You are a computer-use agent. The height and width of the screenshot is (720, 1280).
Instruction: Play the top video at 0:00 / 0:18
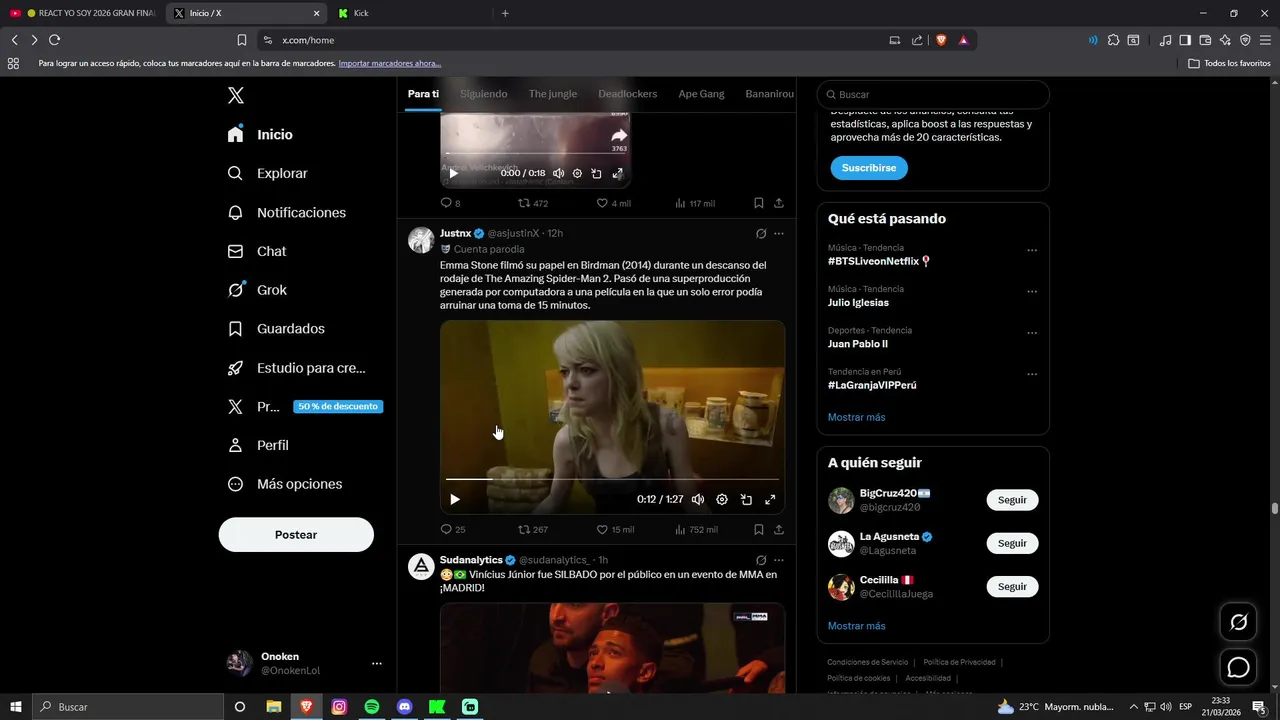453,173
